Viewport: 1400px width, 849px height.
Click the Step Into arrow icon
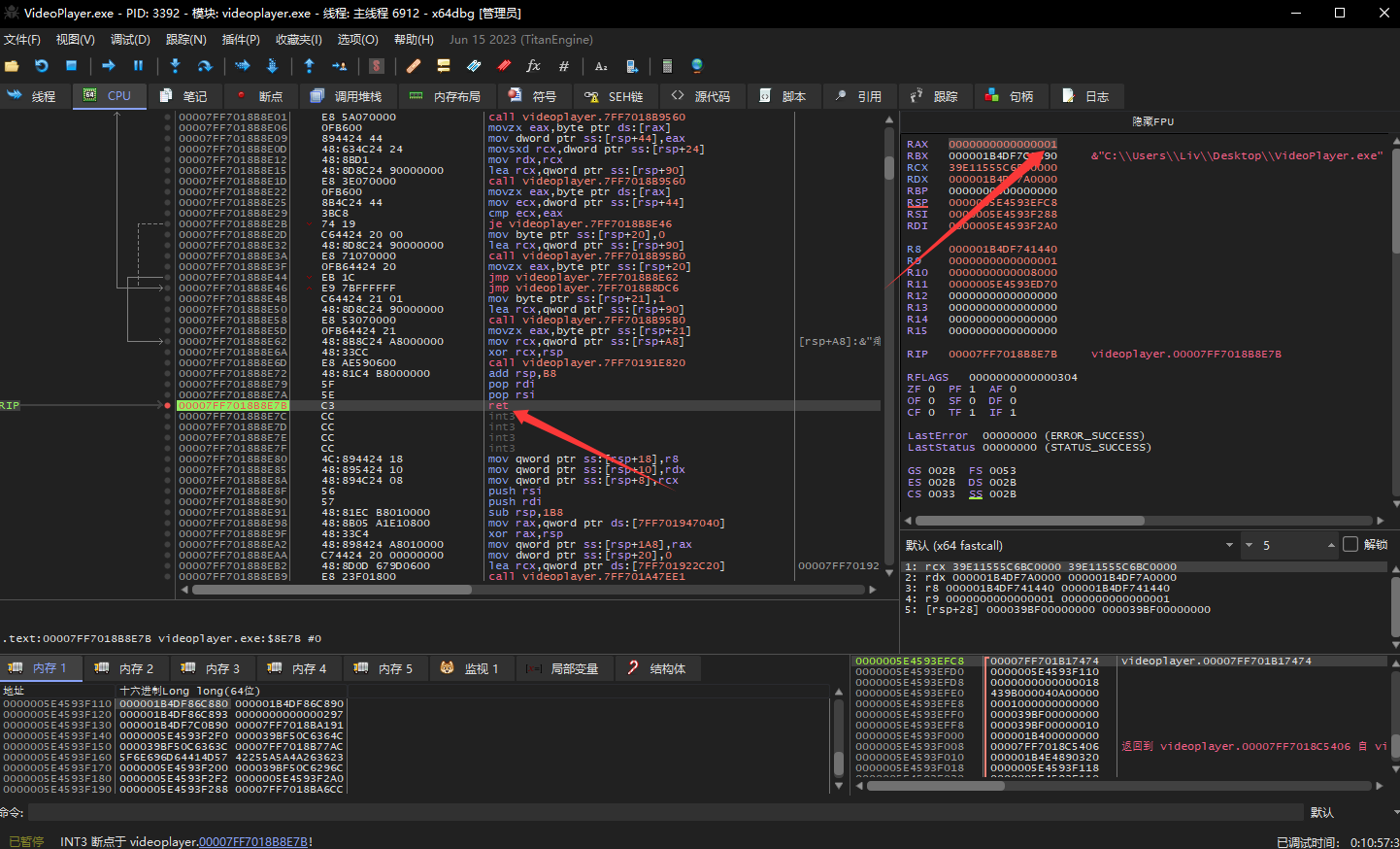[175, 66]
